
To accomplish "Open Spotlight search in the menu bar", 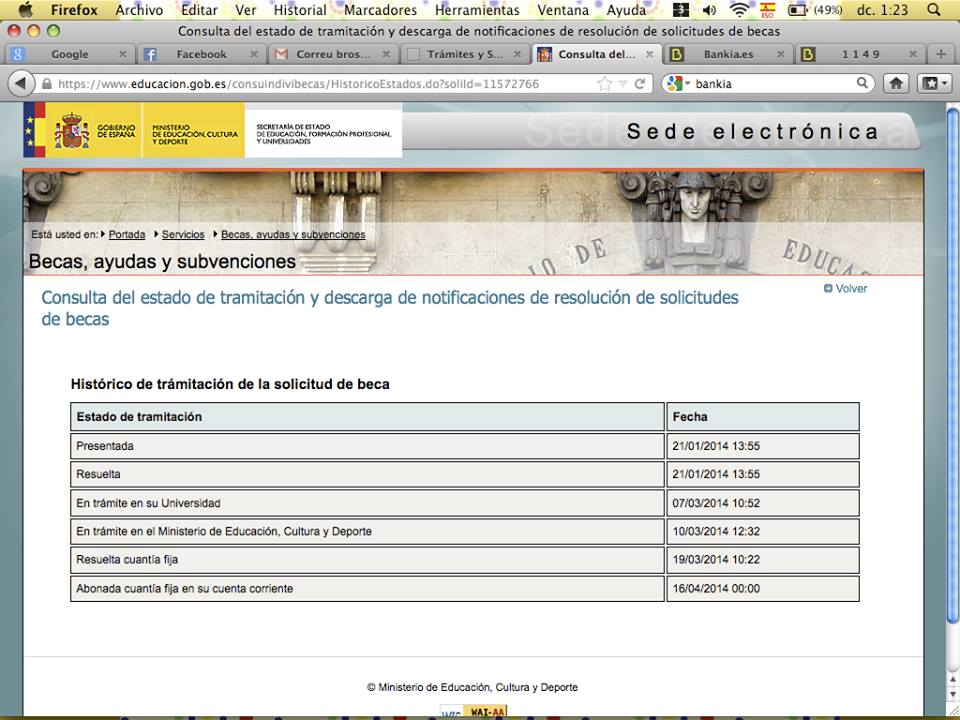I will (x=934, y=10).
